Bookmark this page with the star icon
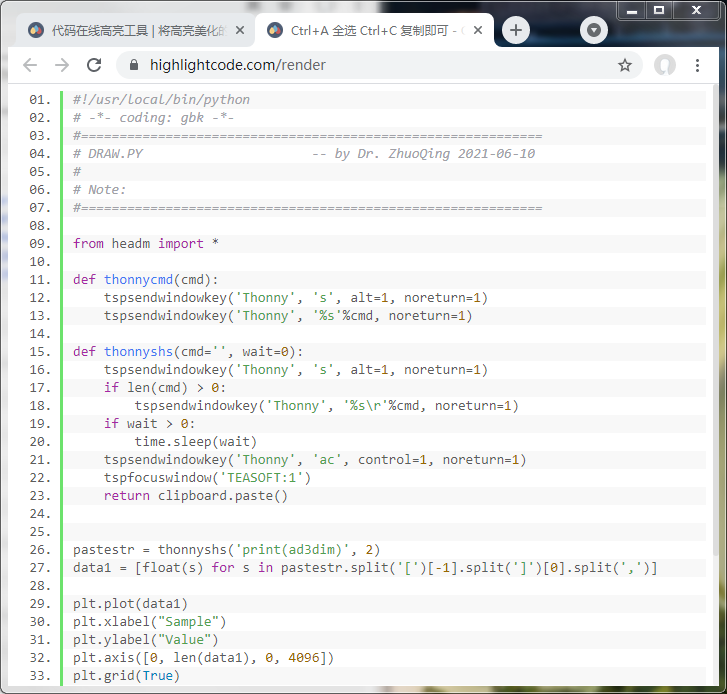727x694 pixels. click(625, 65)
